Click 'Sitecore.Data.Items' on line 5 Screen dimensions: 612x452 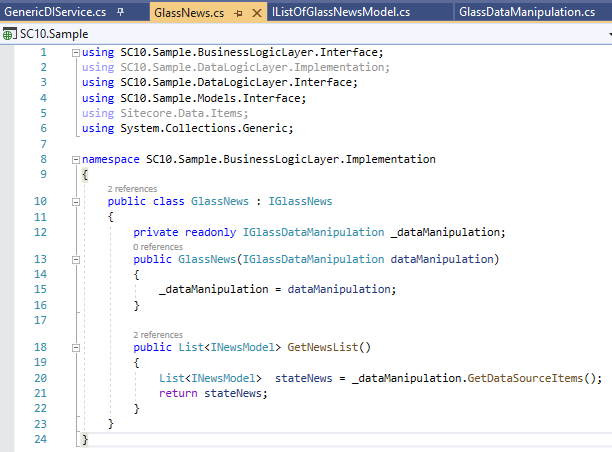point(181,113)
